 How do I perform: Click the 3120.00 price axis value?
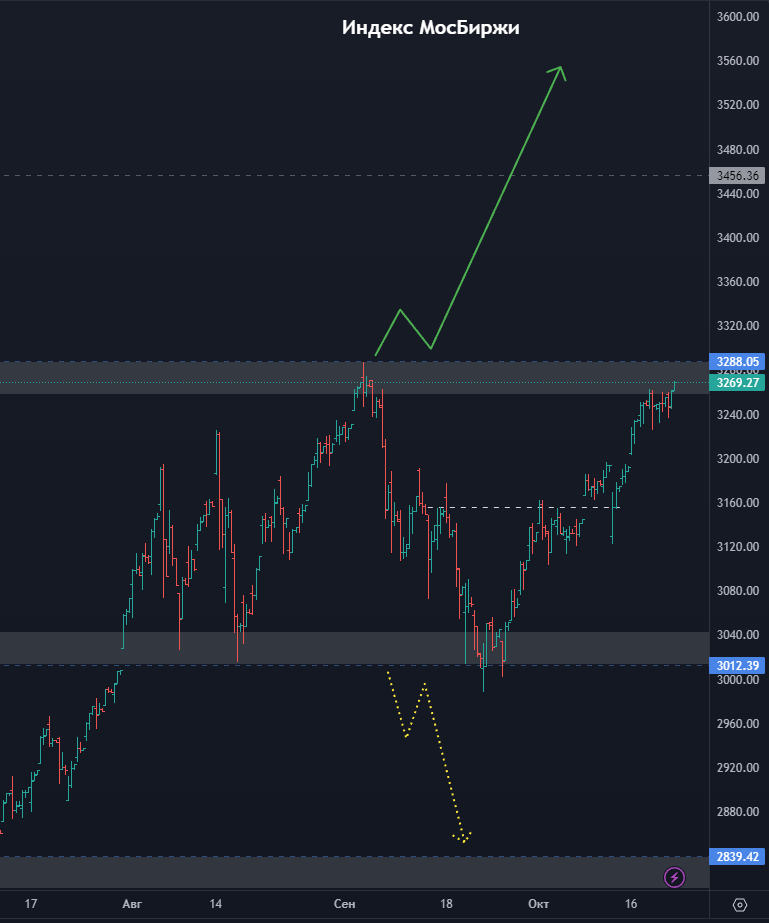(x=737, y=547)
